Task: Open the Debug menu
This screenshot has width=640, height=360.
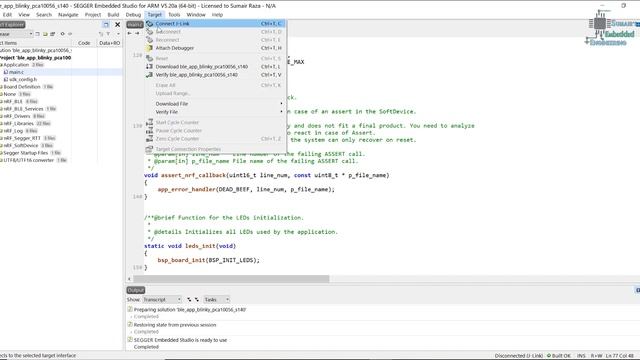Action: pos(133,15)
